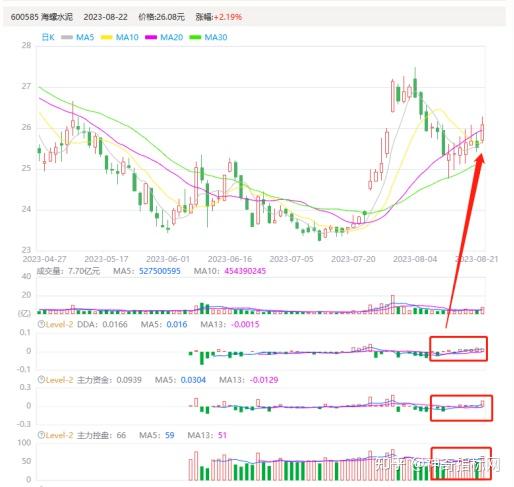
Task: Toggle the 日K series in the legend
Action: pyautogui.click(x=48, y=37)
